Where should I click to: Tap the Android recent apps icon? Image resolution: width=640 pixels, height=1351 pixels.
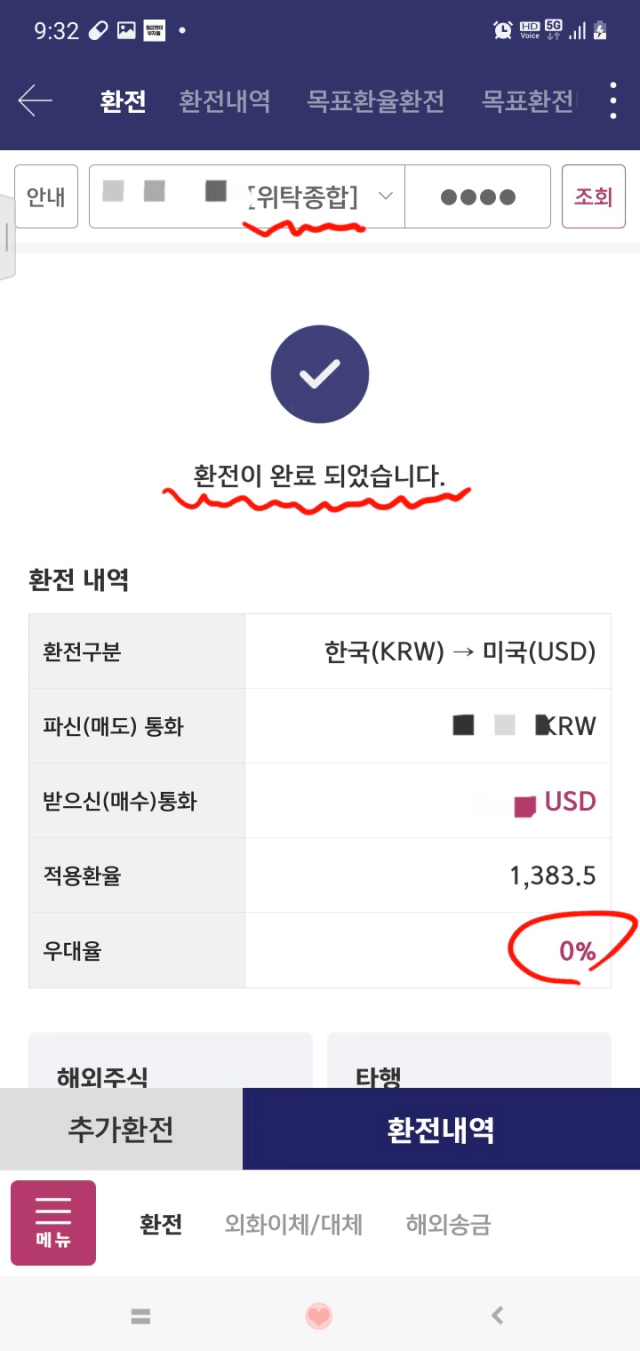(x=141, y=1316)
